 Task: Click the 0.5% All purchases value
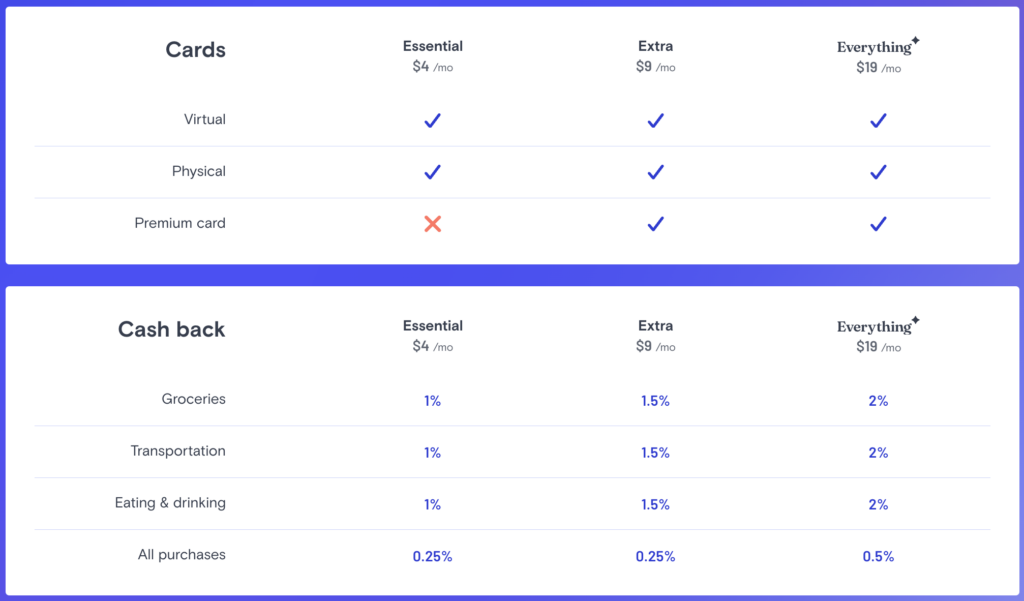tap(878, 557)
